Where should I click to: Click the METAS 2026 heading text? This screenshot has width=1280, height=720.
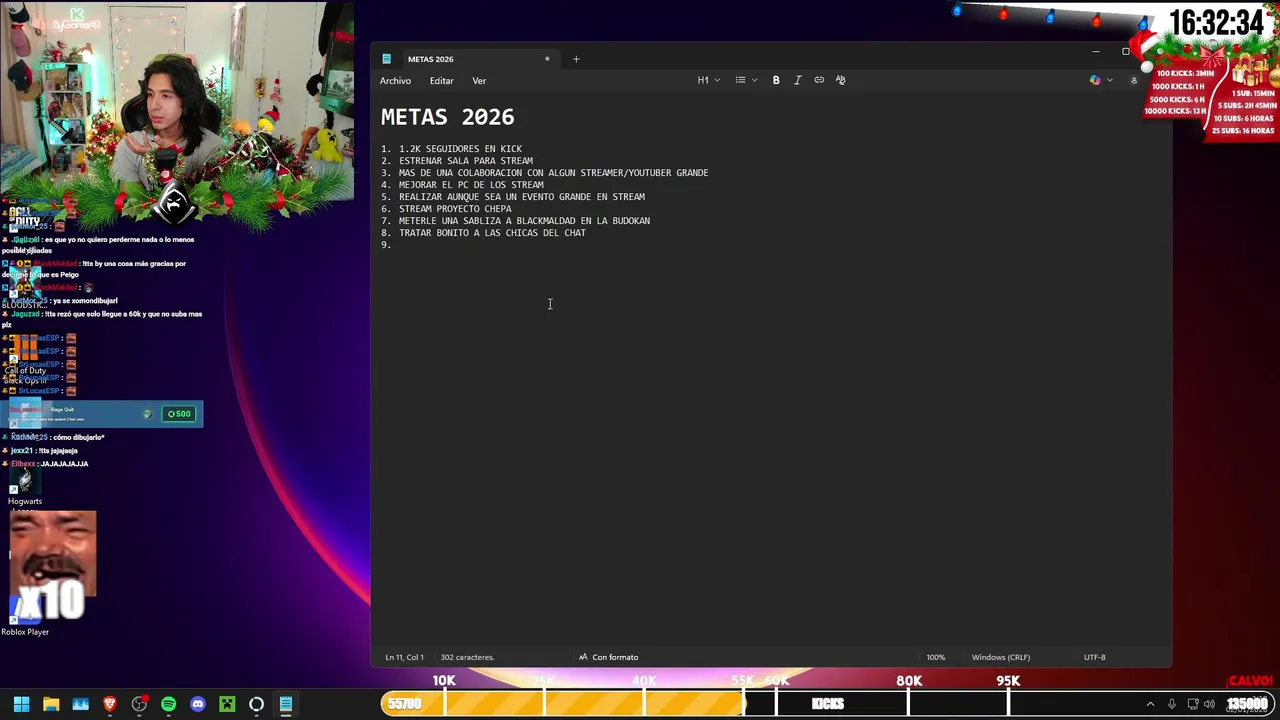[x=447, y=117]
